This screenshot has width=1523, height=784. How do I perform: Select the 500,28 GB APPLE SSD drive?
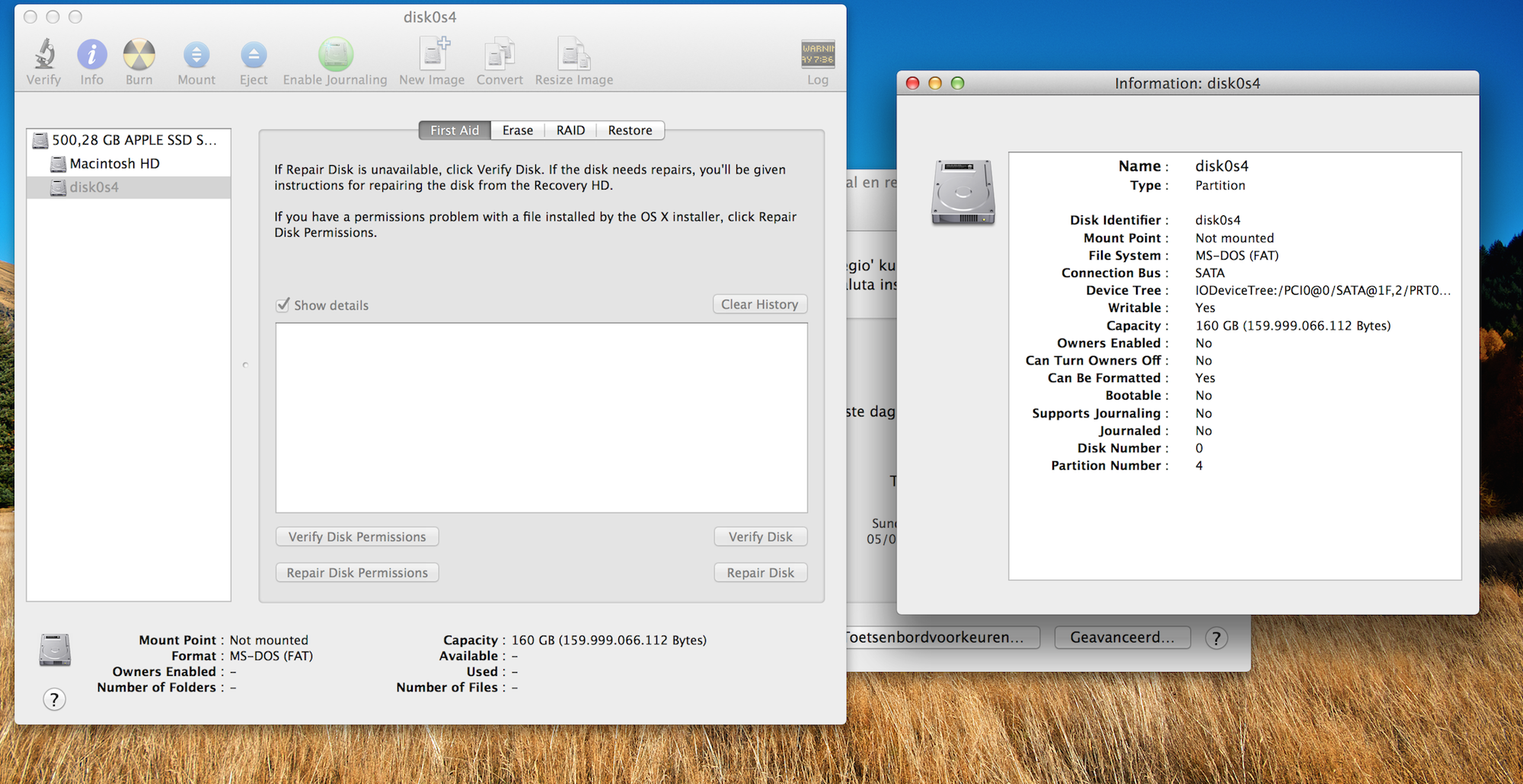pyautogui.click(x=129, y=140)
